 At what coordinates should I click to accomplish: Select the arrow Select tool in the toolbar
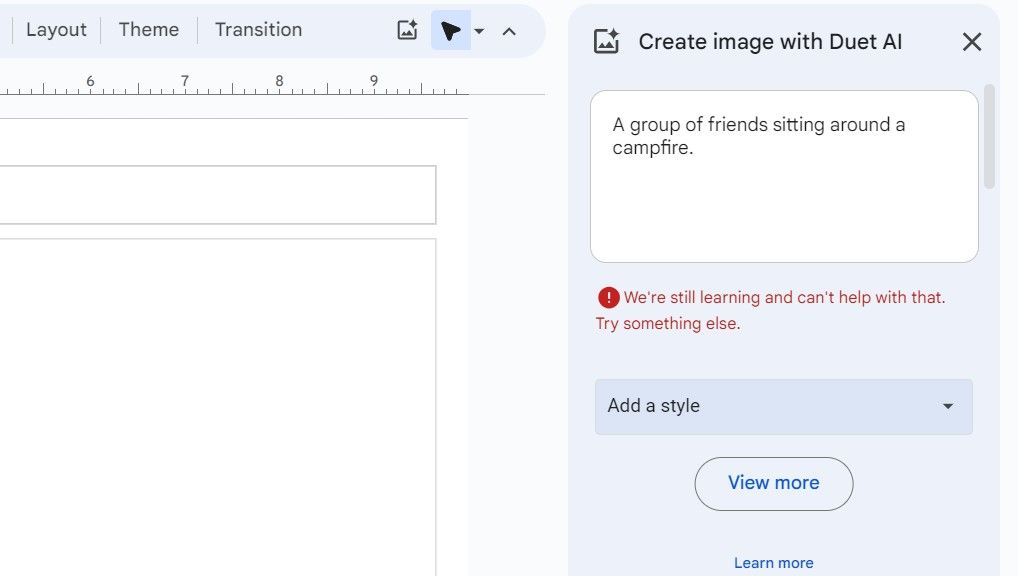click(x=452, y=30)
